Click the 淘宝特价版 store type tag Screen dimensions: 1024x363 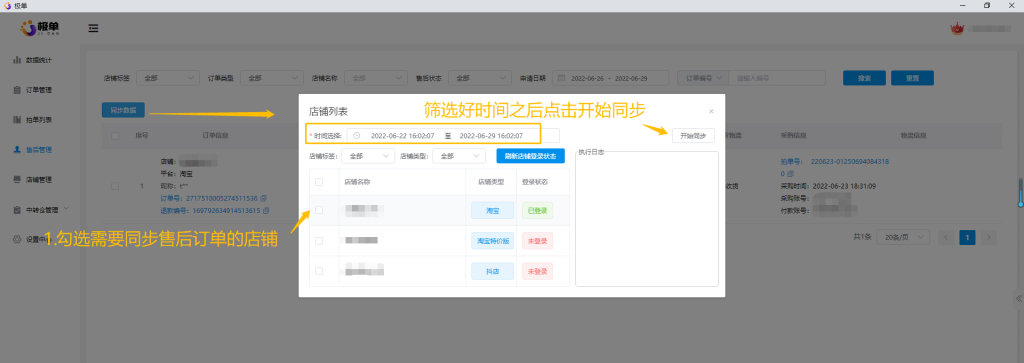(492, 241)
